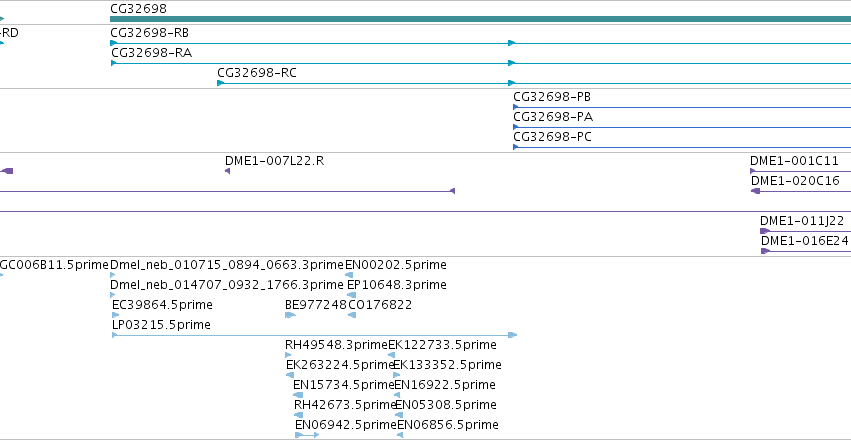Click the CG32698-PC start arrow
The image size is (851, 440).
tap(516, 148)
